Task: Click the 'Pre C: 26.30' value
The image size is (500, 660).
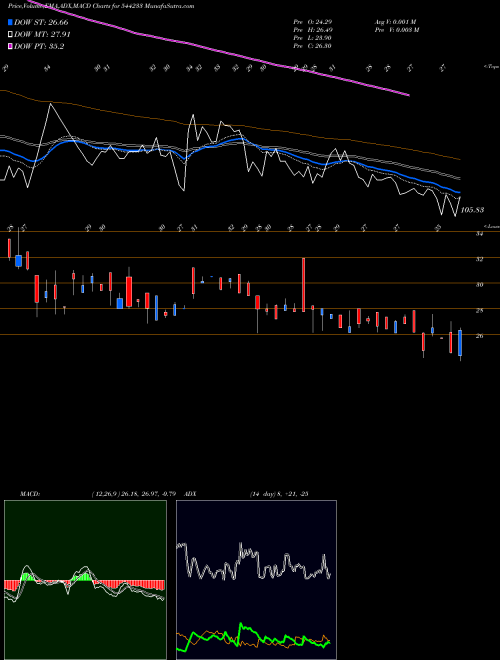Action: [x=313, y=46]
